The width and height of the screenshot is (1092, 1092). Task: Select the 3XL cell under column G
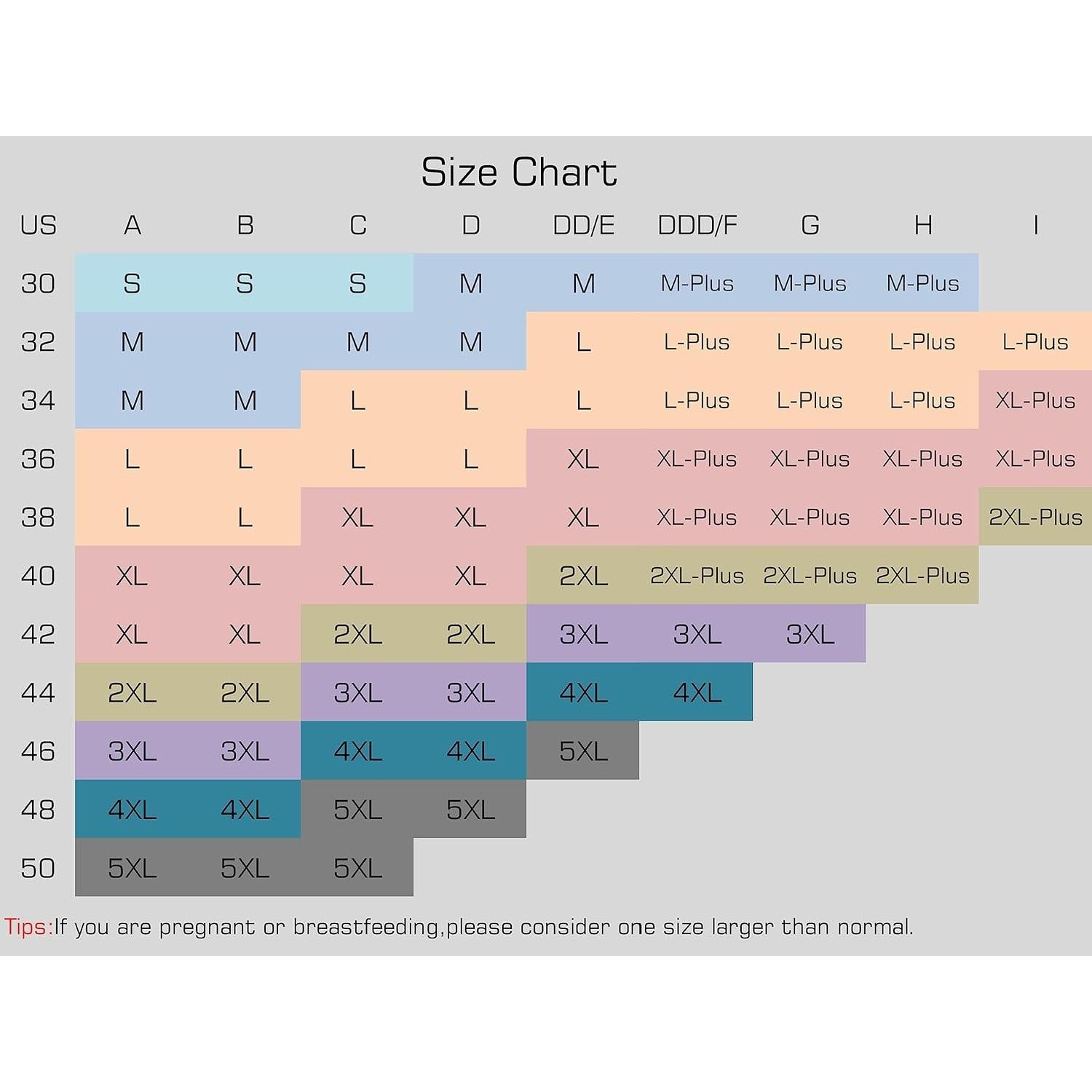810,634
